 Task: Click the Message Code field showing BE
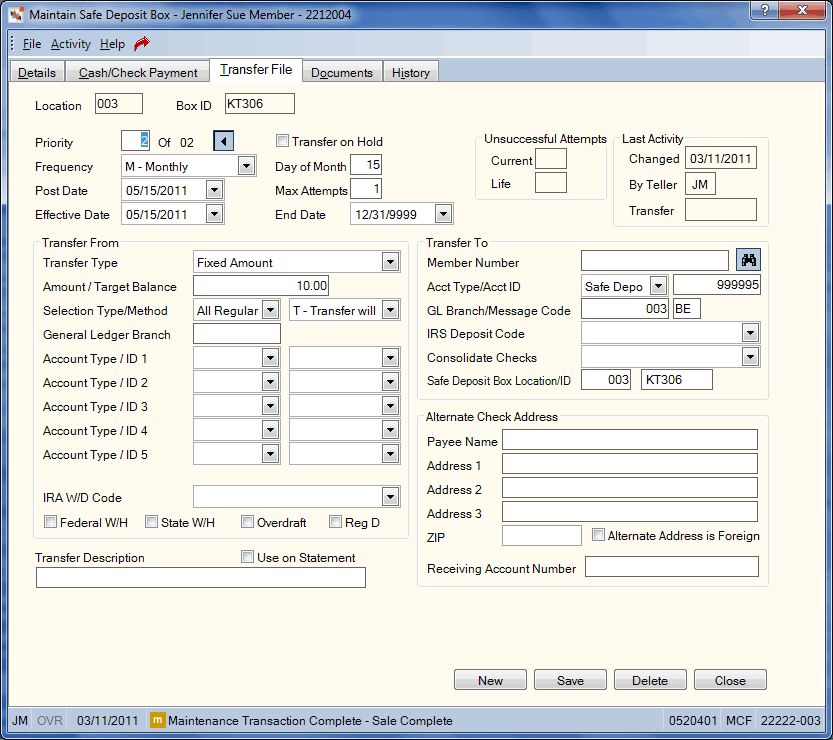pyautogui.click(x=687, y=309)
